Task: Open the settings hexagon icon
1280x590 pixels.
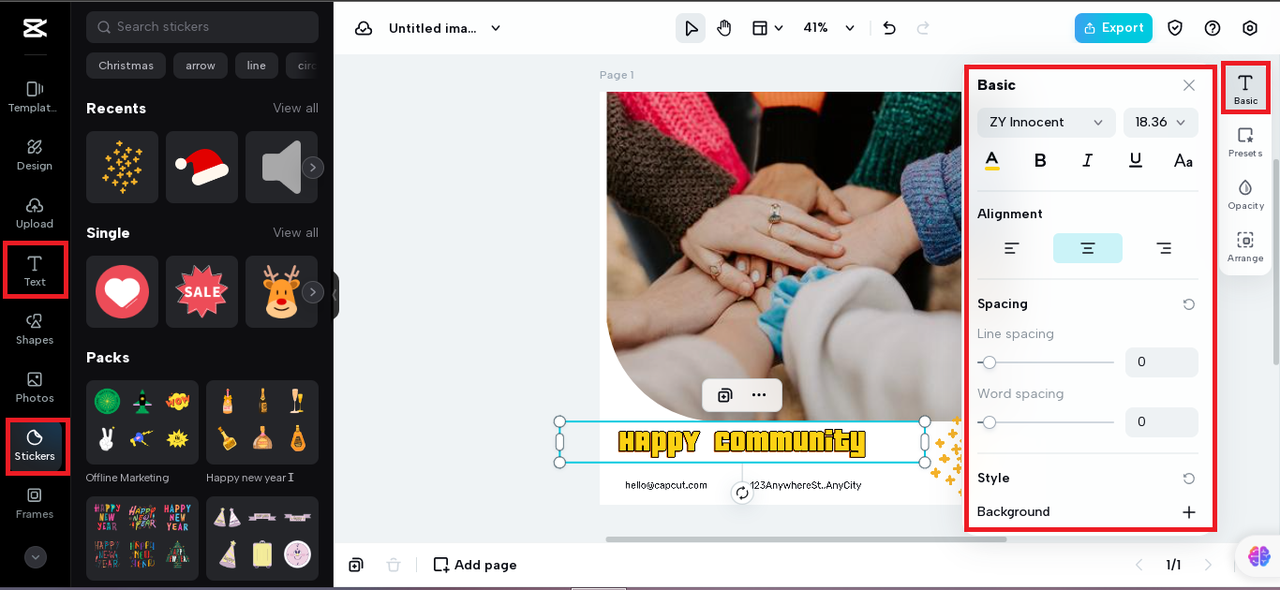Action: tap(1249, 28)
